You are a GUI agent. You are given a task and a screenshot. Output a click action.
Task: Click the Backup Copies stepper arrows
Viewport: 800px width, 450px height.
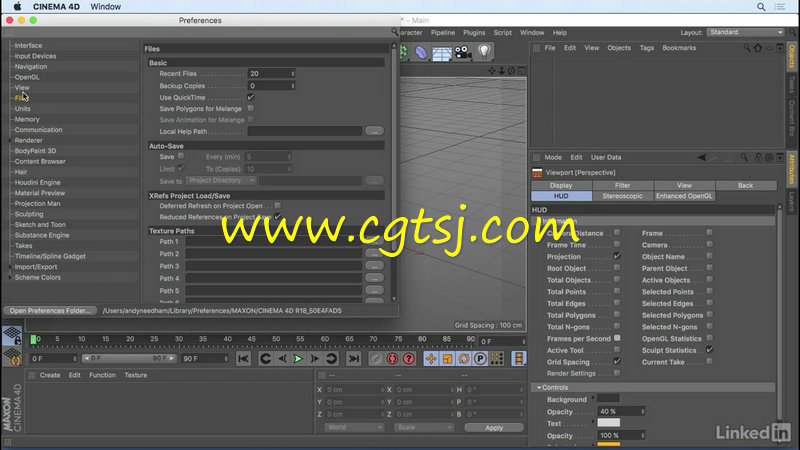pos(293,86)
